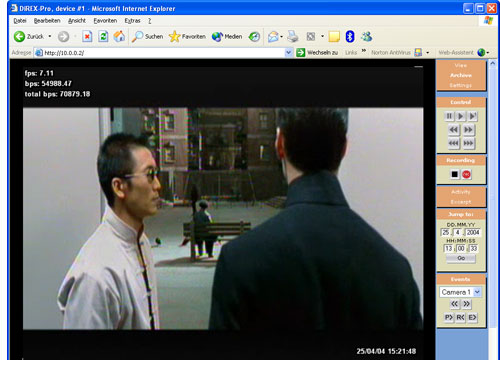Refresh the page with green arrows icon

[x=103, y=36]
